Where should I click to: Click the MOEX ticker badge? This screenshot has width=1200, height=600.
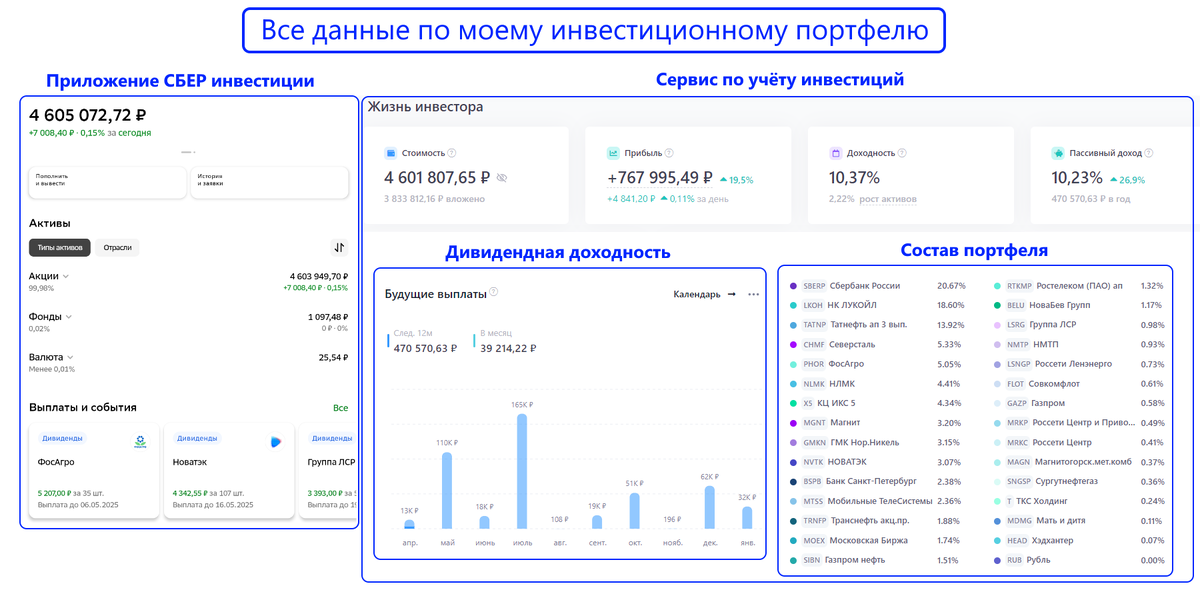(x=814, y=540)
